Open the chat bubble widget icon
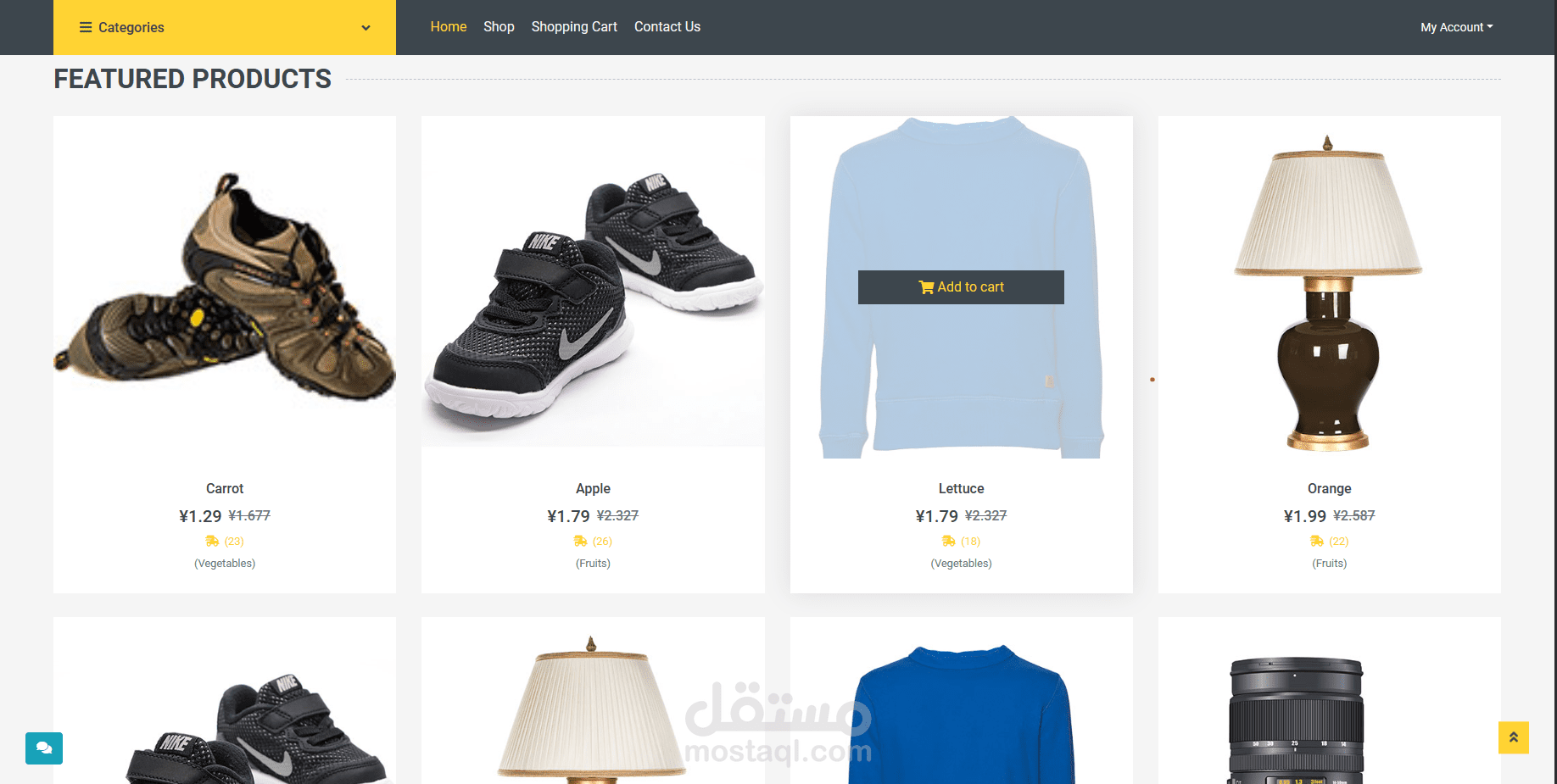Image resolution: width=1557 pixels, height=784 pixels. [44, 748]
